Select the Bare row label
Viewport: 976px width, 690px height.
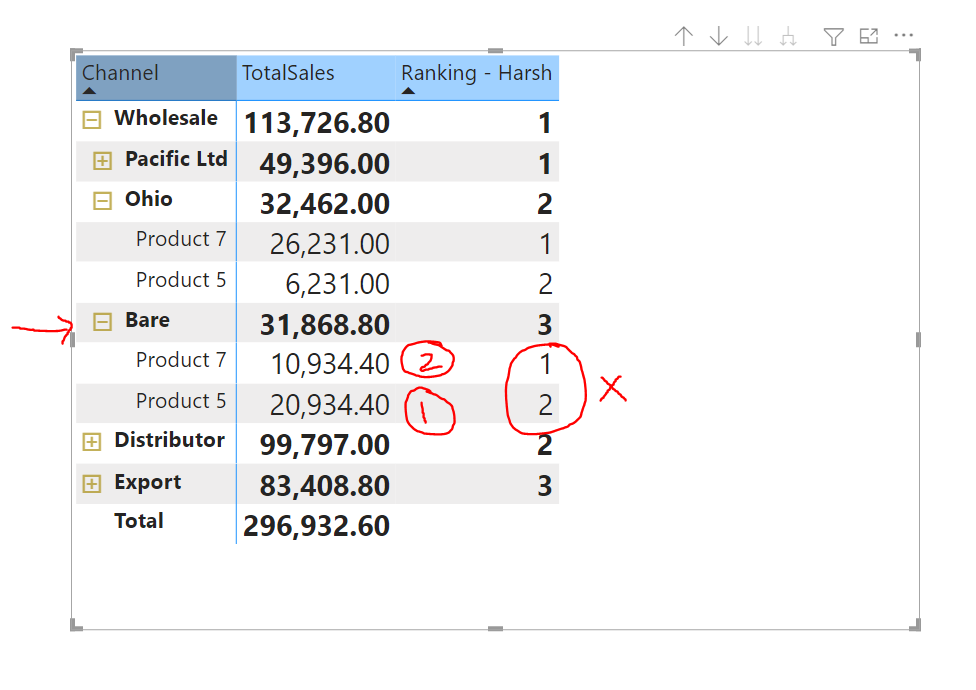[148, 320]
